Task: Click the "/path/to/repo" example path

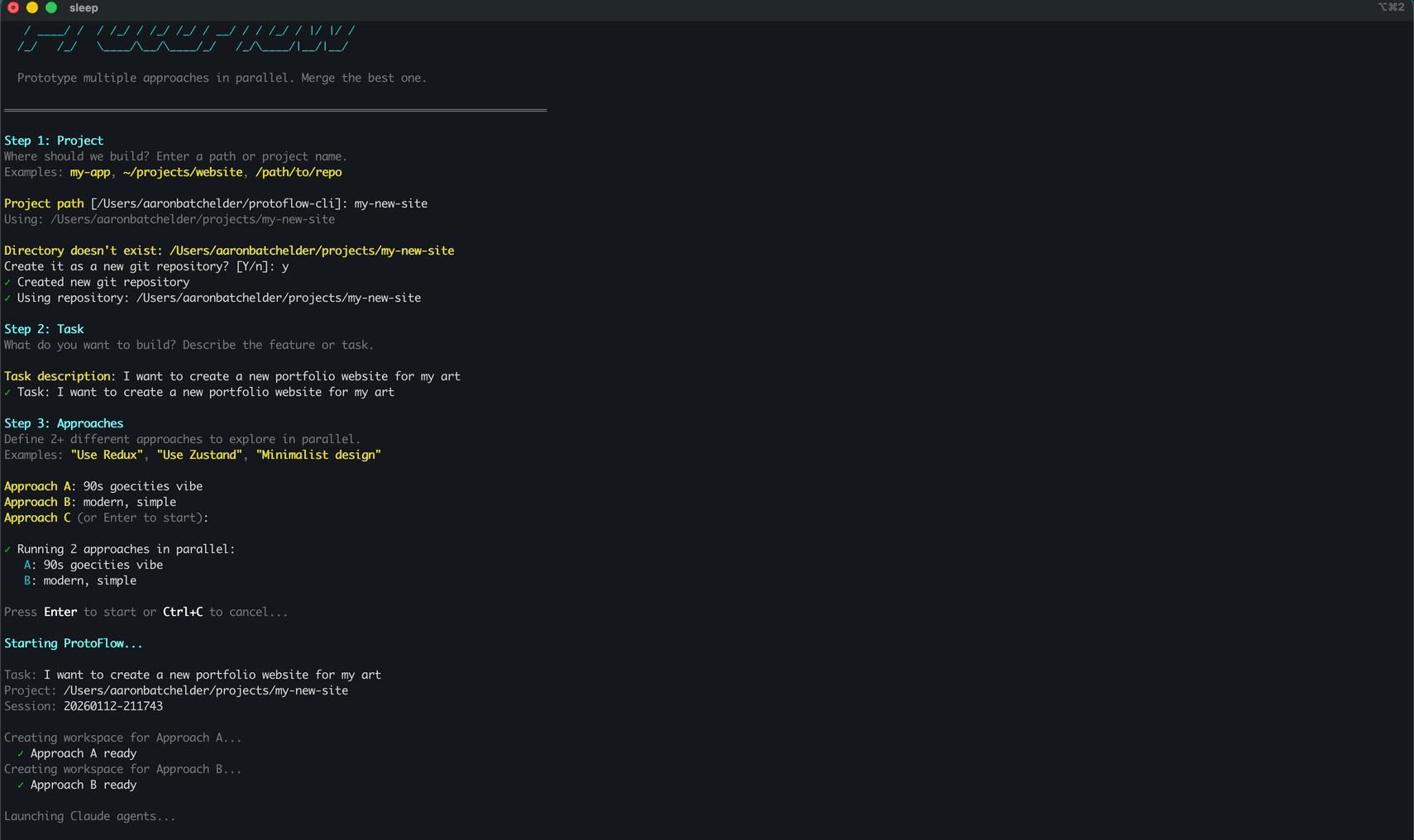Action: pos(299,172)
